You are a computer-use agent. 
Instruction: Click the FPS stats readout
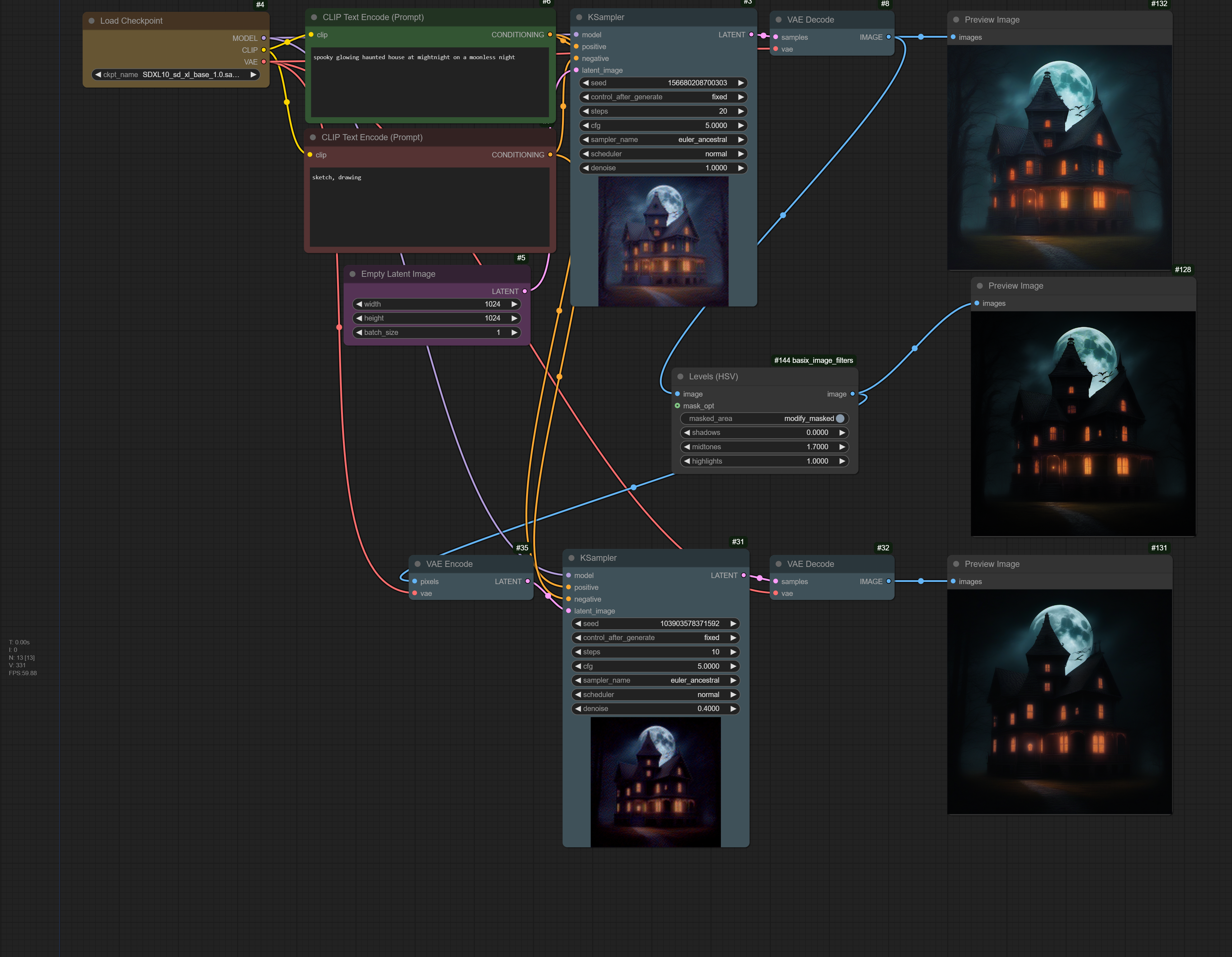[x=23, y=673]
